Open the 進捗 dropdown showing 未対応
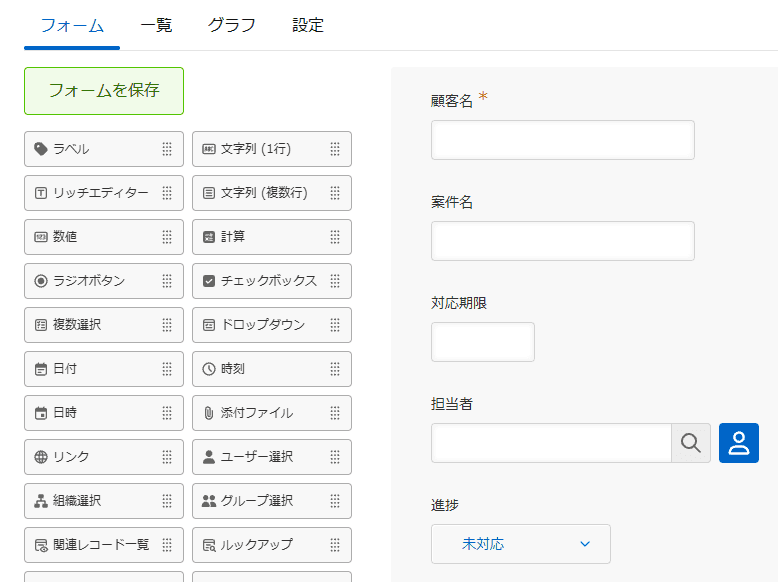Viewport: 778px width, 582px height. 521,544
